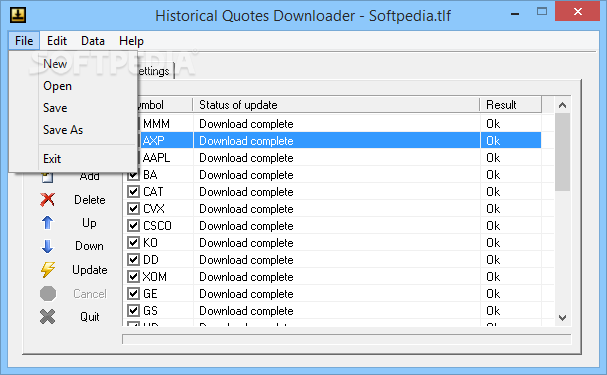Click the blue Down arrow icon

tap(48, 246)
